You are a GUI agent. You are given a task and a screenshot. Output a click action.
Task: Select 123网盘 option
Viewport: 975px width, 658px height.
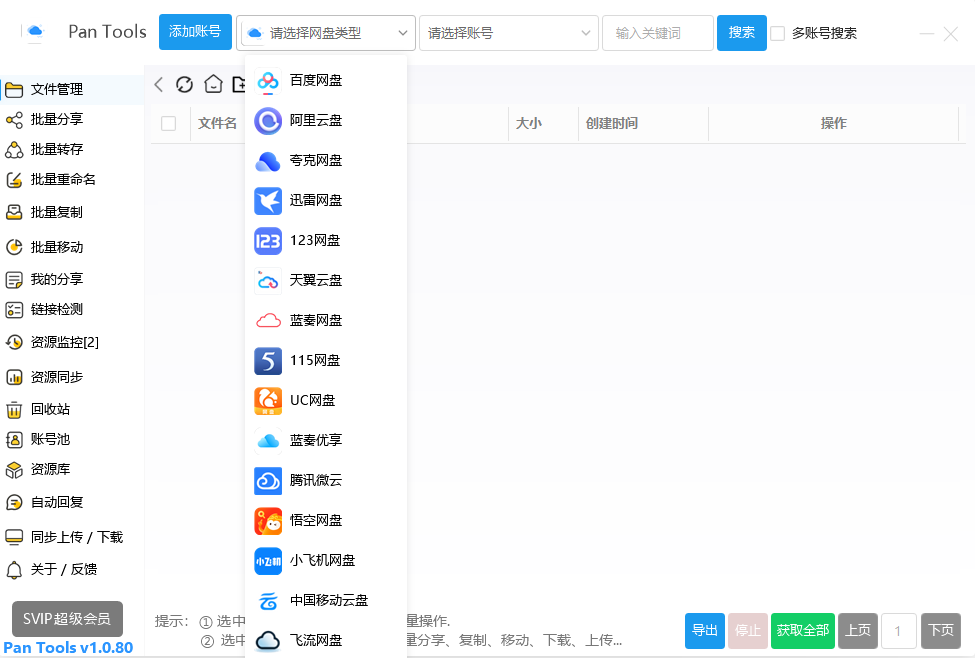point(314,240)
